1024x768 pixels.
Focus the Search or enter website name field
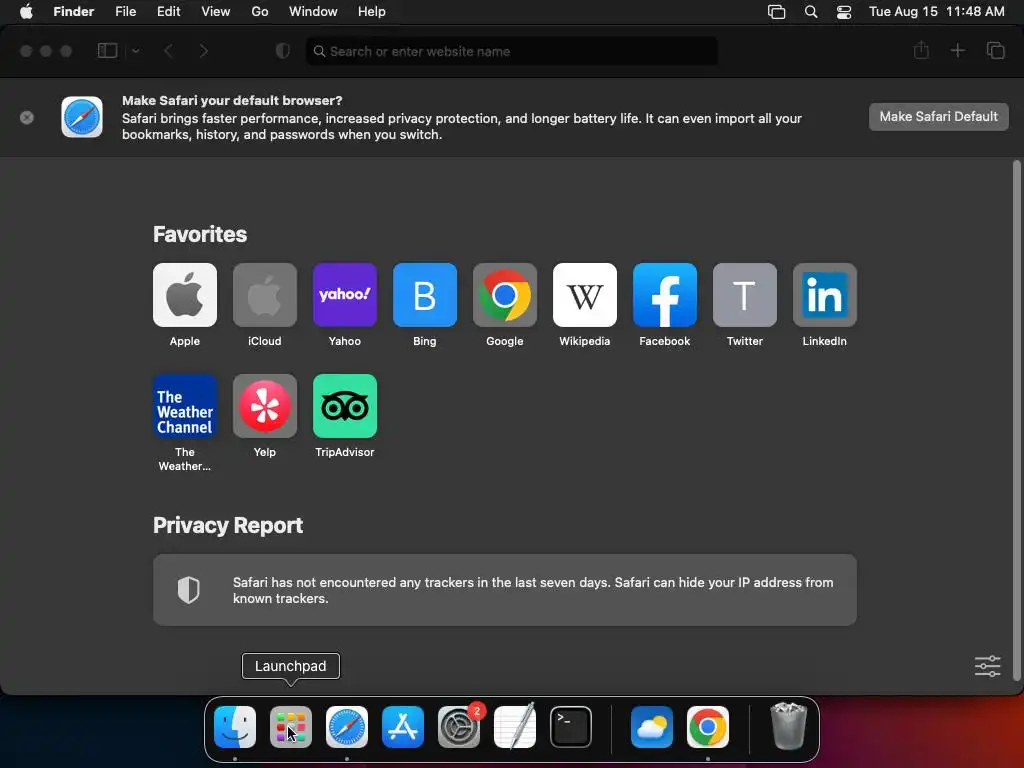pyautogui.click(x=512, y=51)
